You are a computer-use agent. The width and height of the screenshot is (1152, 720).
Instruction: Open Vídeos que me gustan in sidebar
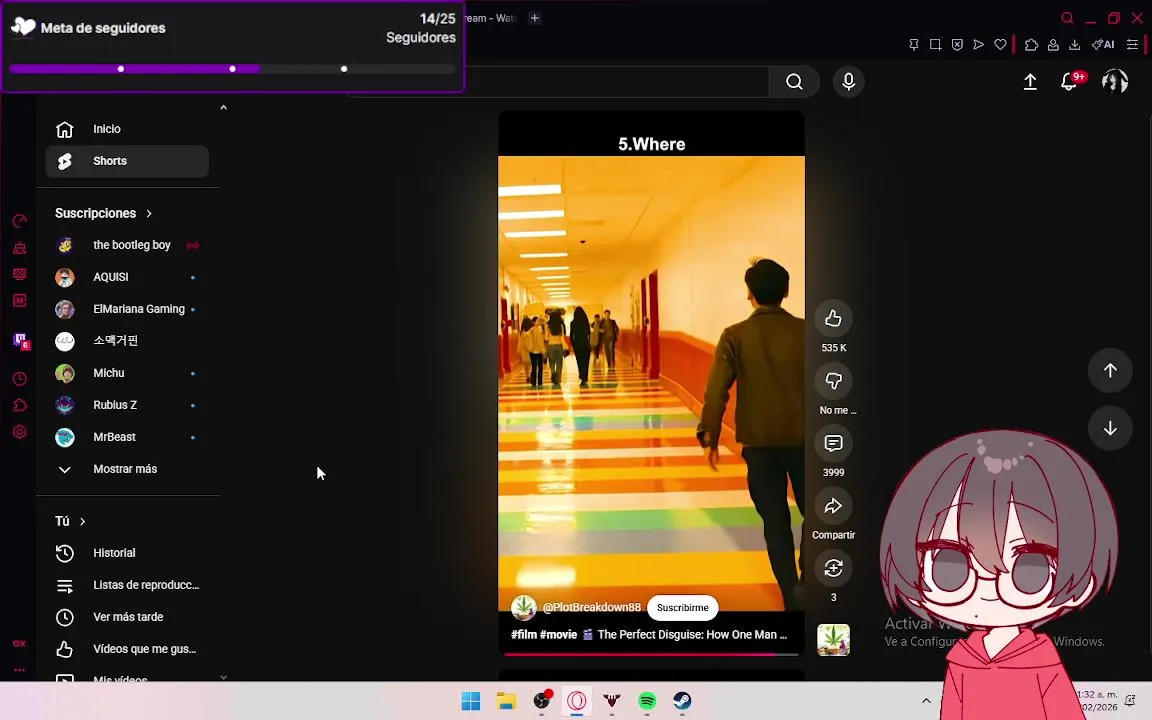pyautogui.click(x=127, y=649)
